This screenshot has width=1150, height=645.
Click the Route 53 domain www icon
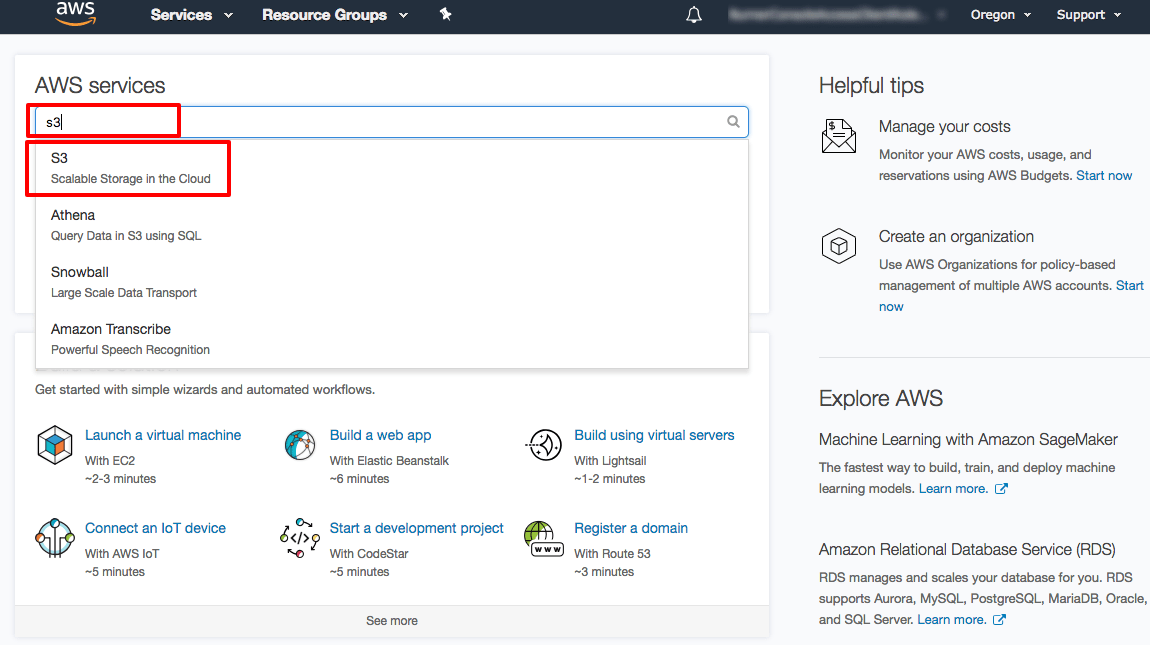544,539
